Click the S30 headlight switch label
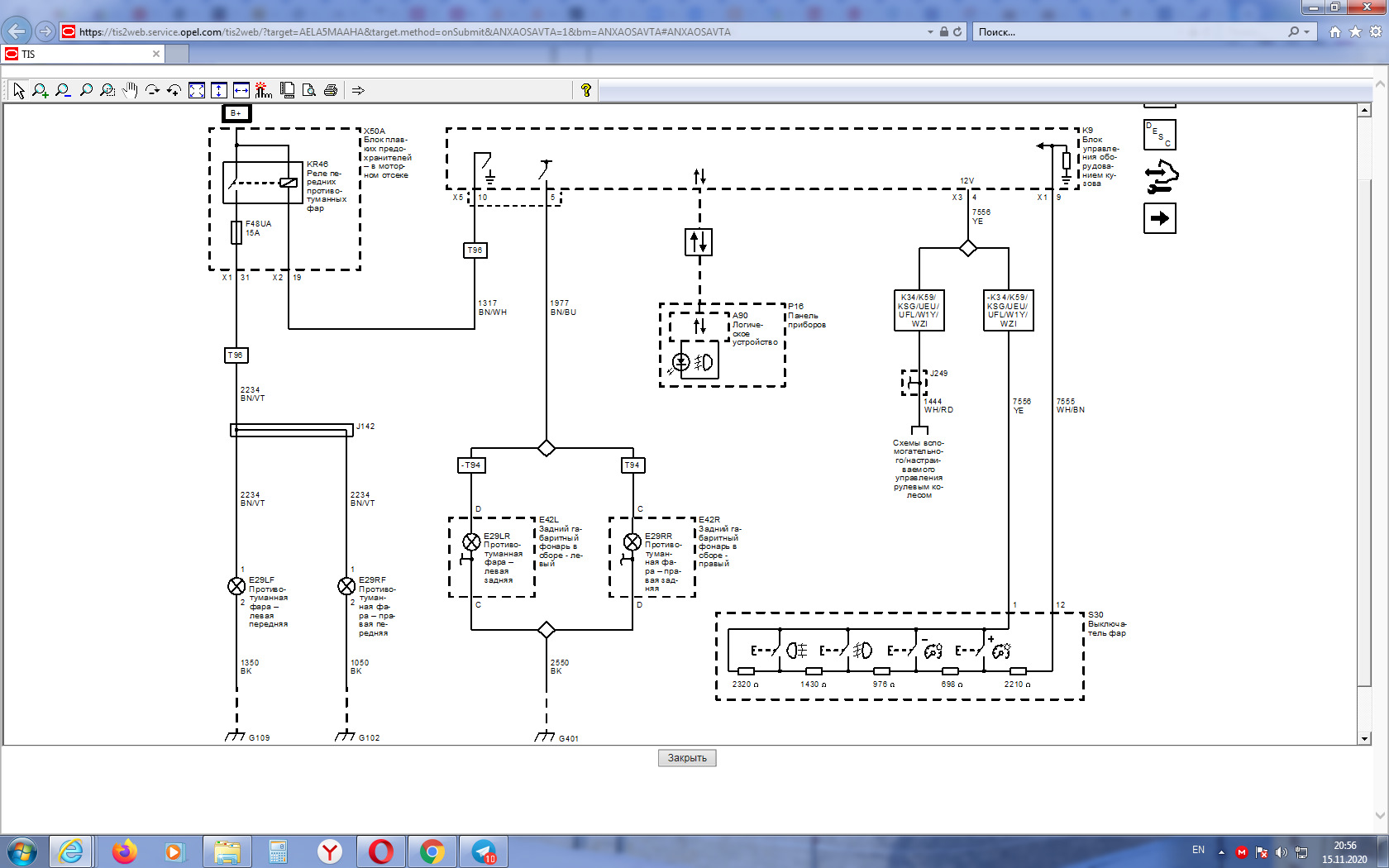1389x868 pixels. point(1106,624)
